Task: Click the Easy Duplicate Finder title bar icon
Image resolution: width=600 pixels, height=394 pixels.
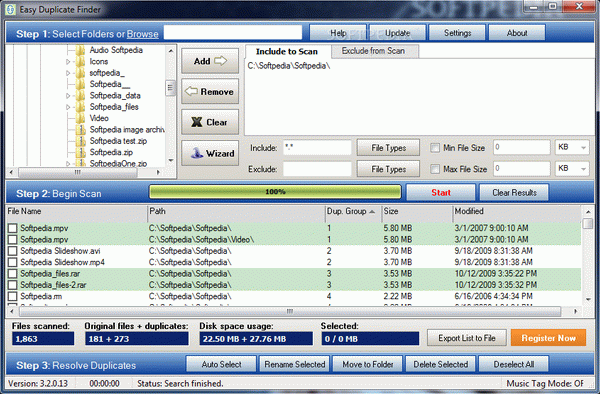Action: point(10,9)
